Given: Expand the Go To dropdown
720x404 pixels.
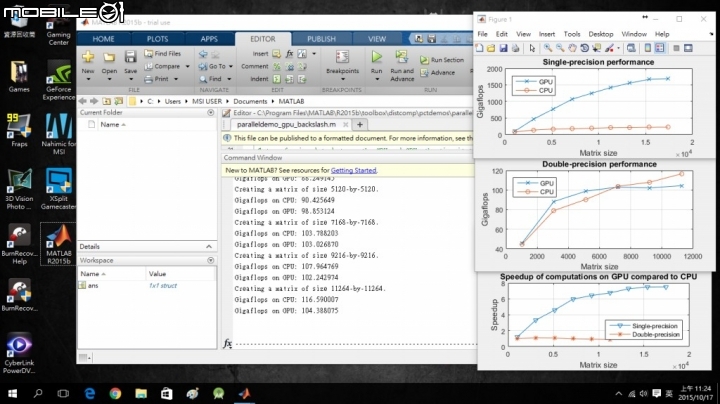Looking at the screenshot, I should [x=231, y=66].
